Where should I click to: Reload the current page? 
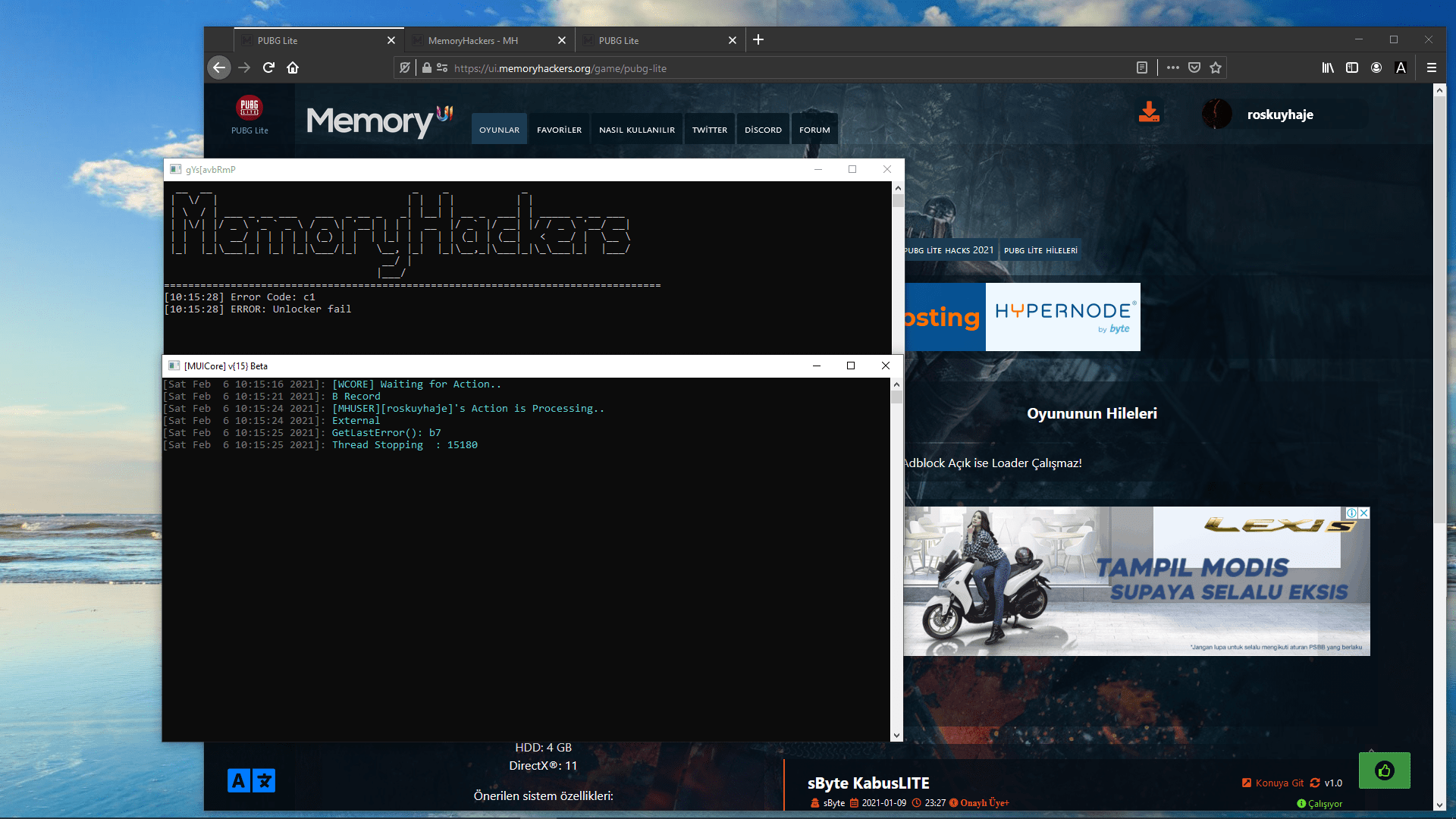click(x=268, y=67)
